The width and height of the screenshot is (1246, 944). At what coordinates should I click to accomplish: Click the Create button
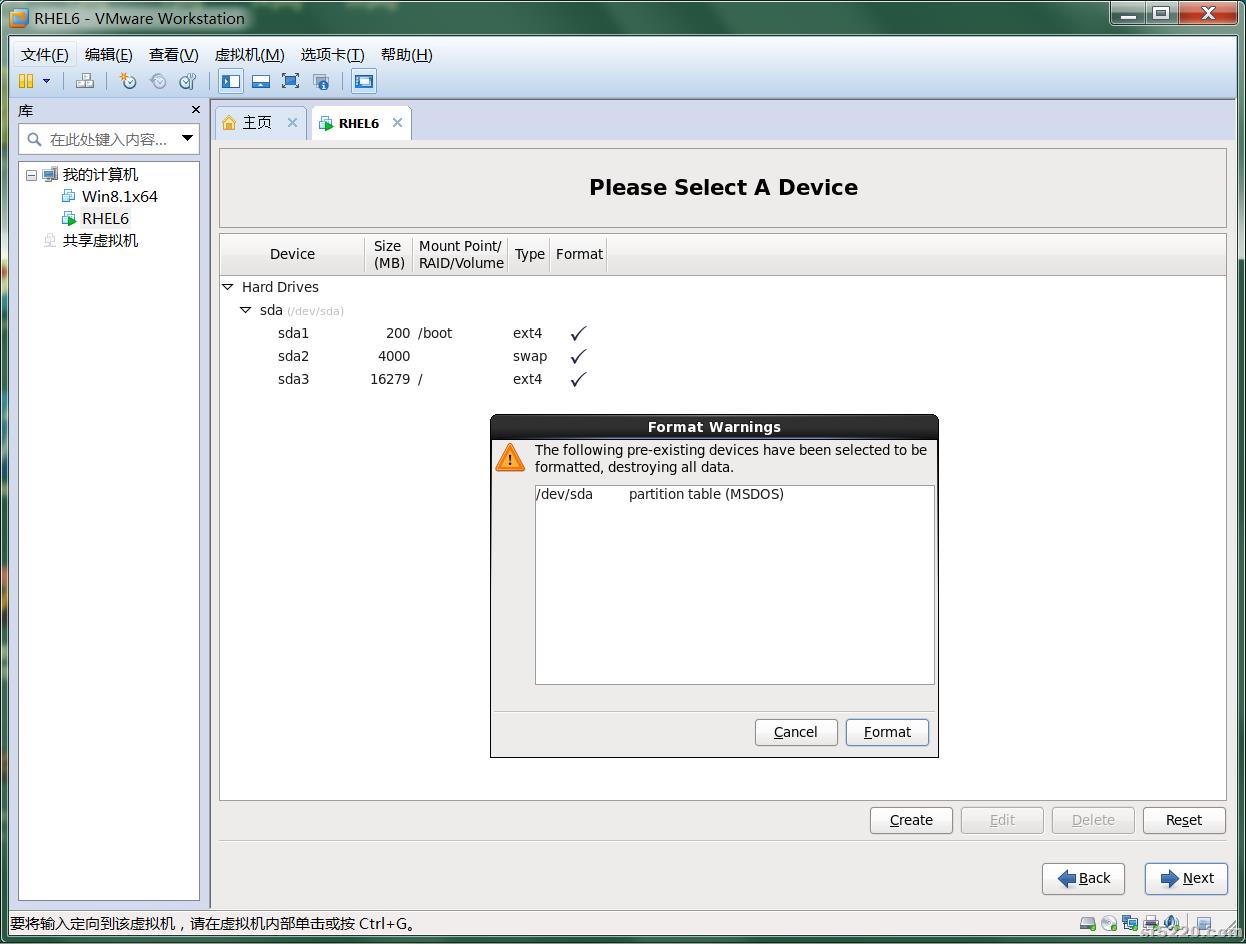(911, 820)
